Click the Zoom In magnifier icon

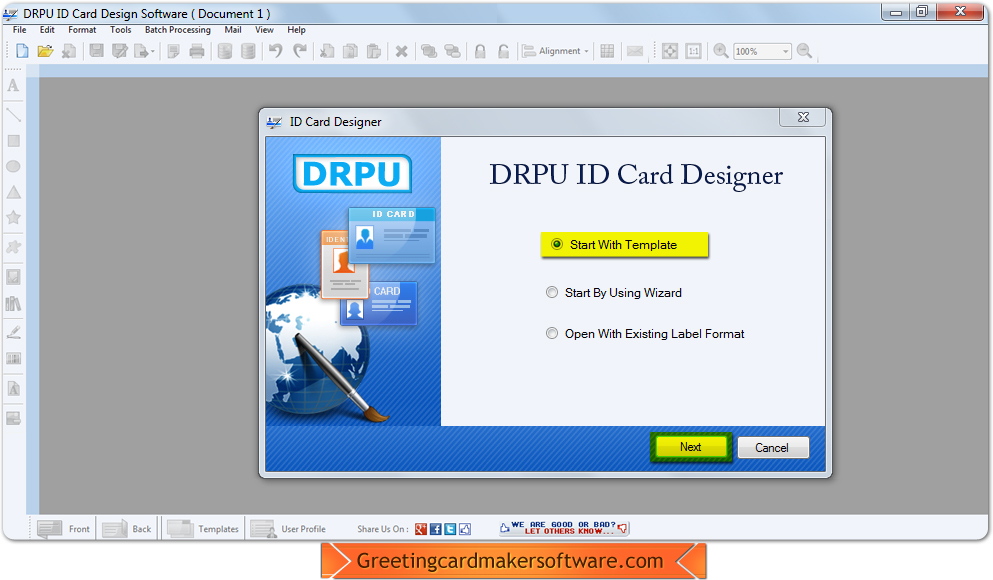coord(721,51)
